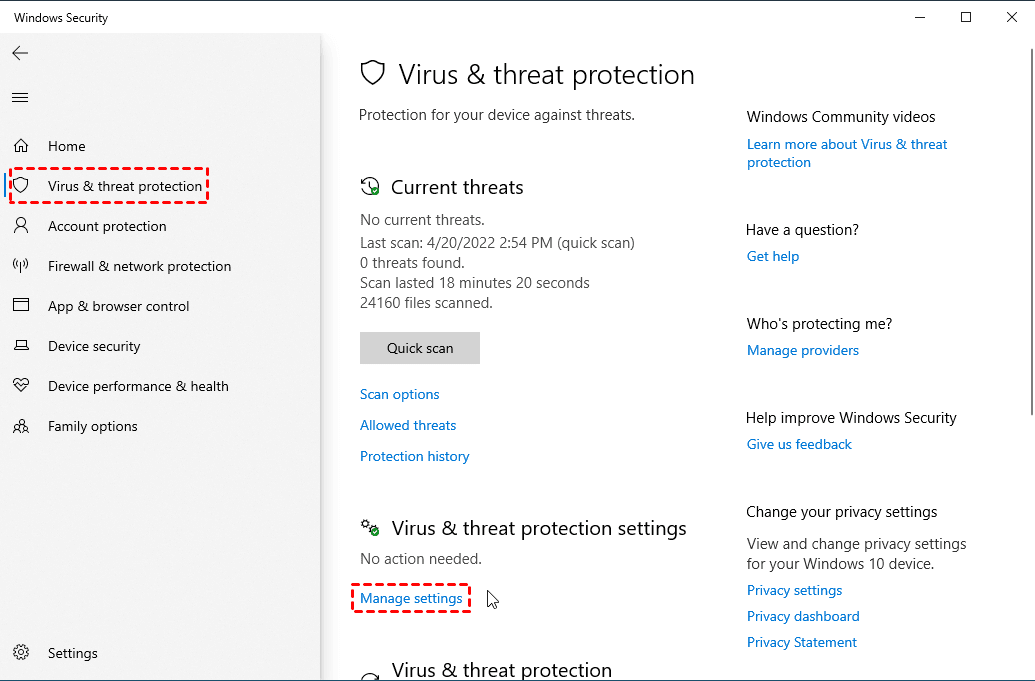The width and height of the screenshot is (1035, 681).
Task: Click the Device performance heart icon
Action: click(x=21, y=386)
